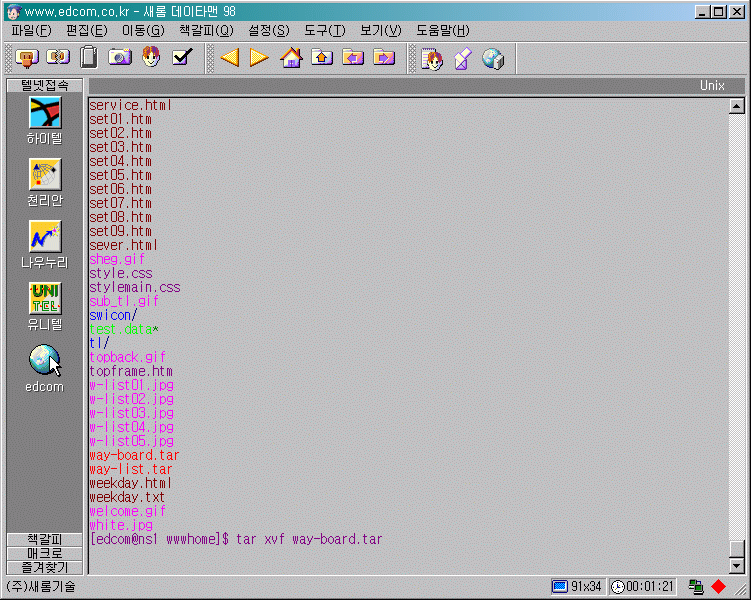The image size is (751, 600).
Task: Click service.html in the terminal listing
Action: [130, 105]
